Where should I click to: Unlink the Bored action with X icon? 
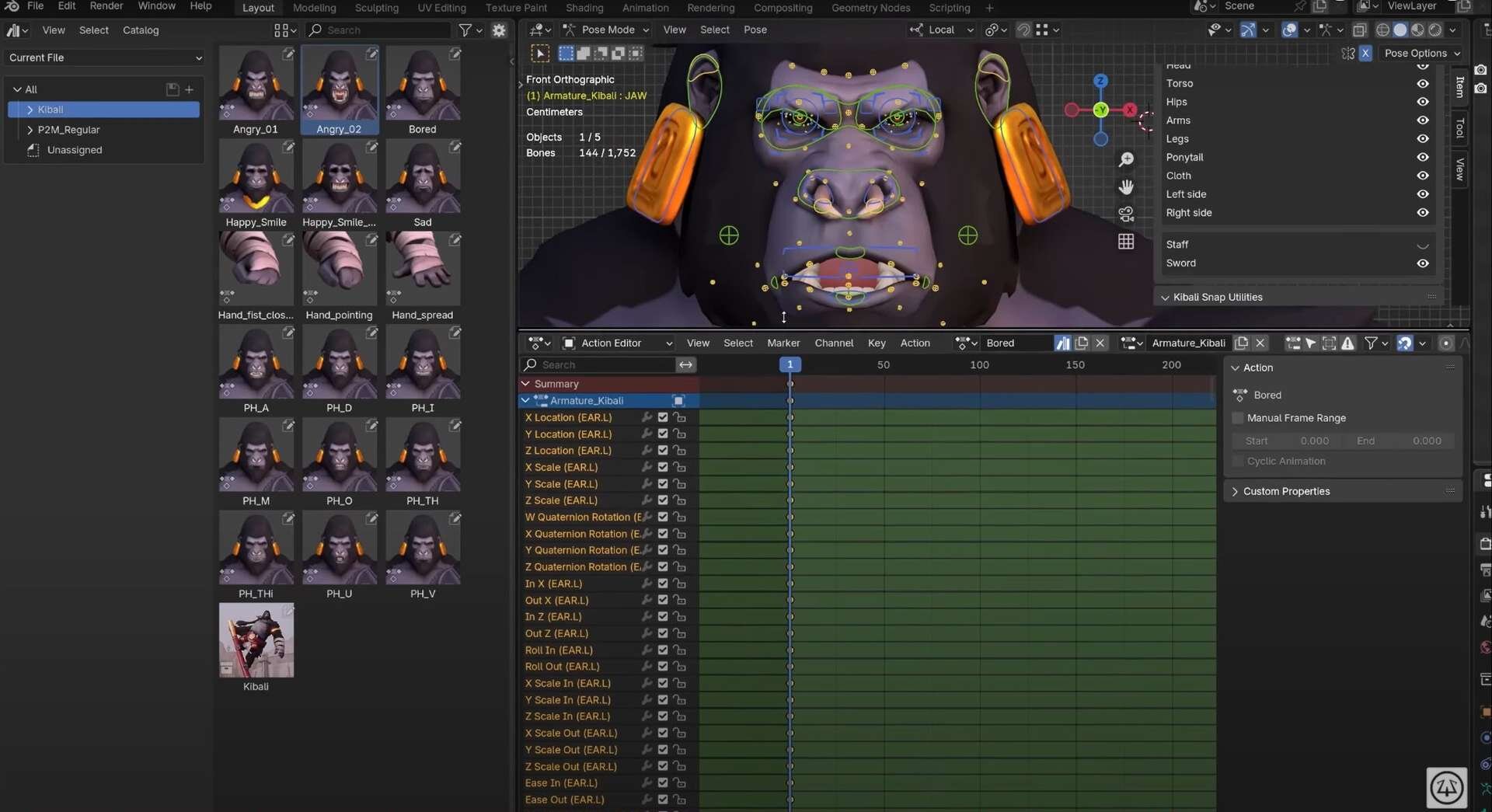[x=1100, y=343]
